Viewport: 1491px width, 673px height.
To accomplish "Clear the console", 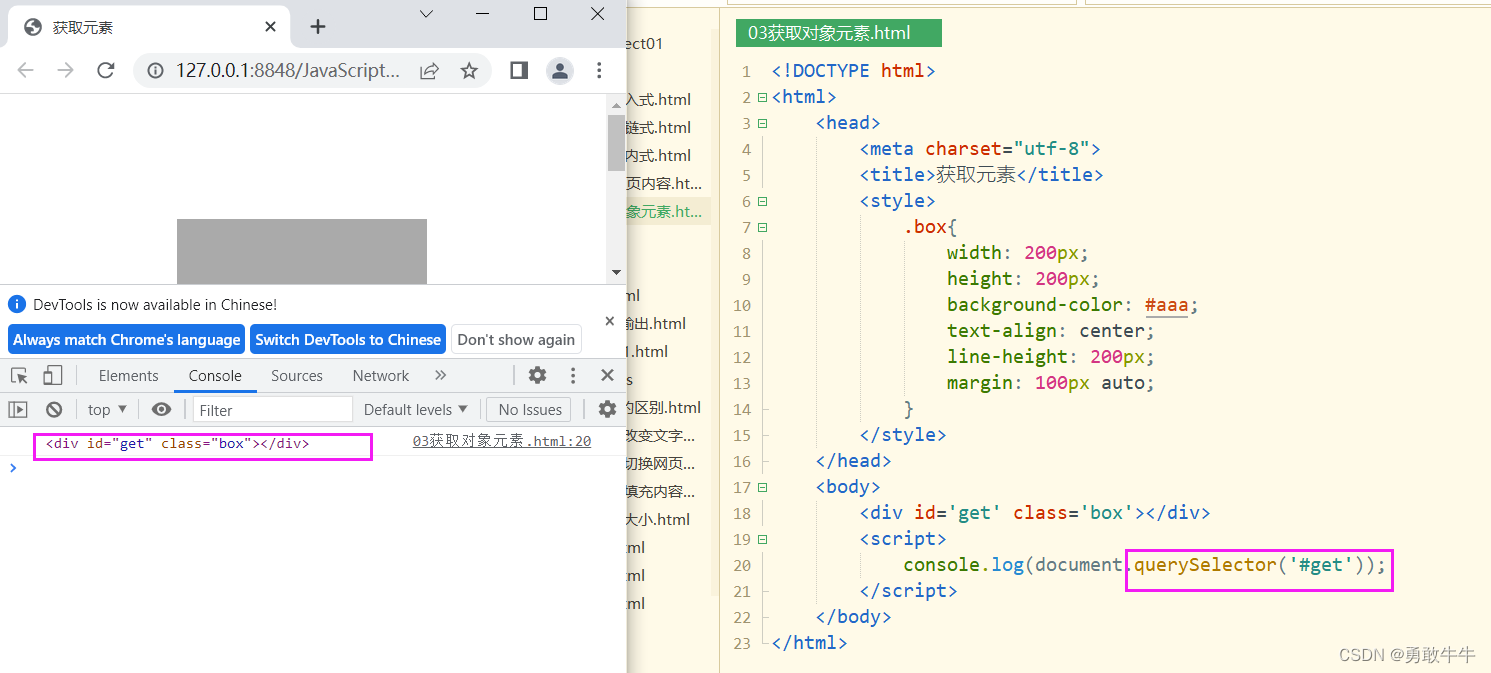I will pos(54,409).
